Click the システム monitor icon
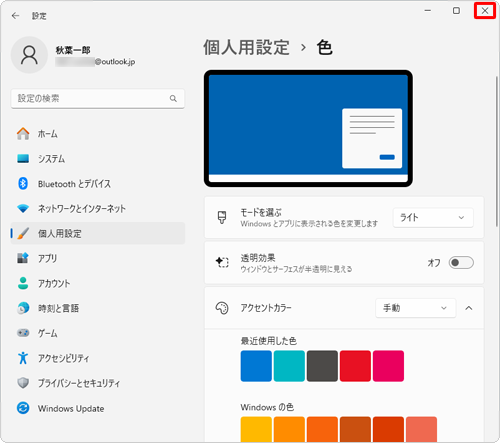The height and width of the screenshot is (443, 500). 23,159
